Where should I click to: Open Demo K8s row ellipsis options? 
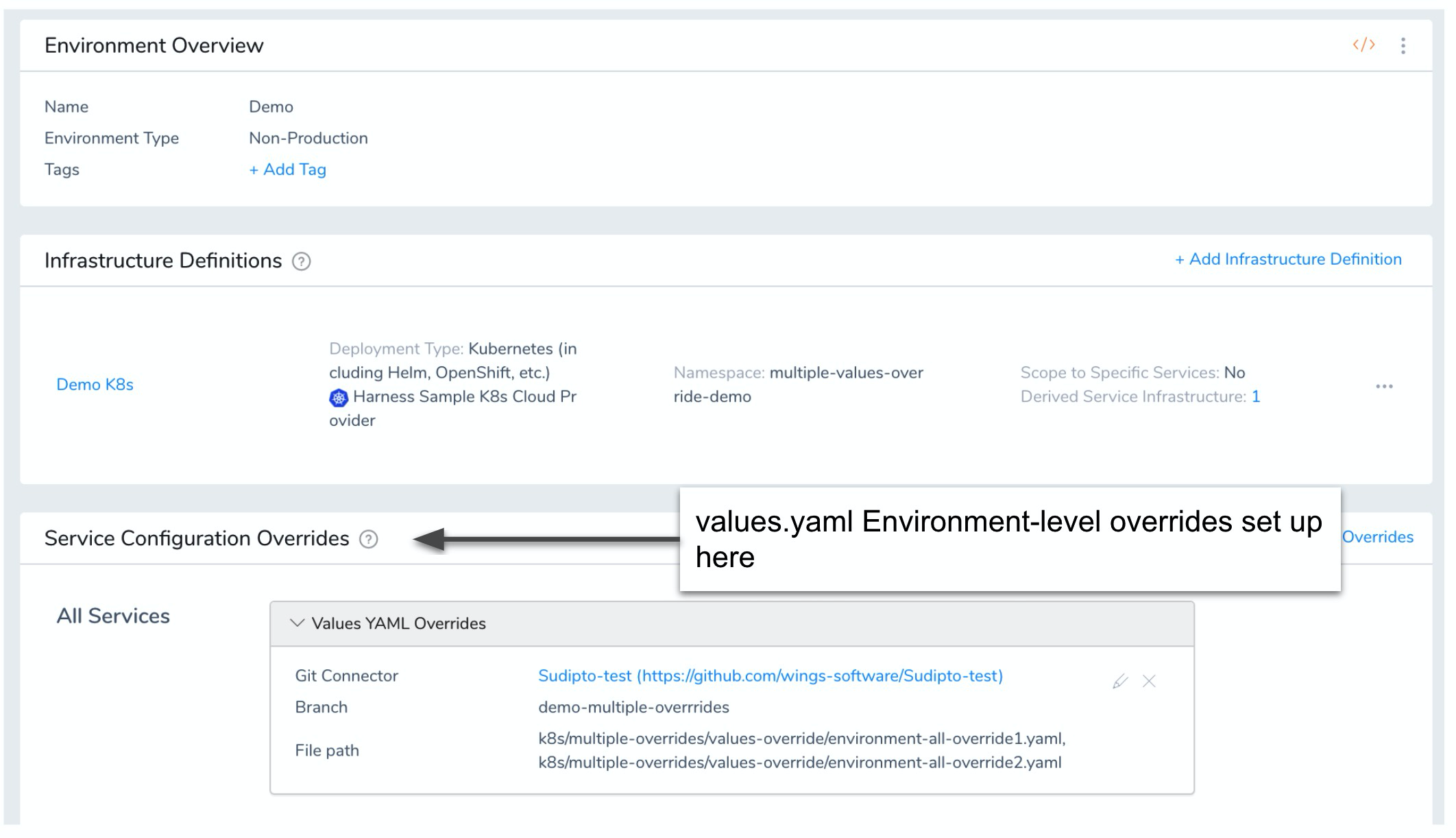(1384, 386)
